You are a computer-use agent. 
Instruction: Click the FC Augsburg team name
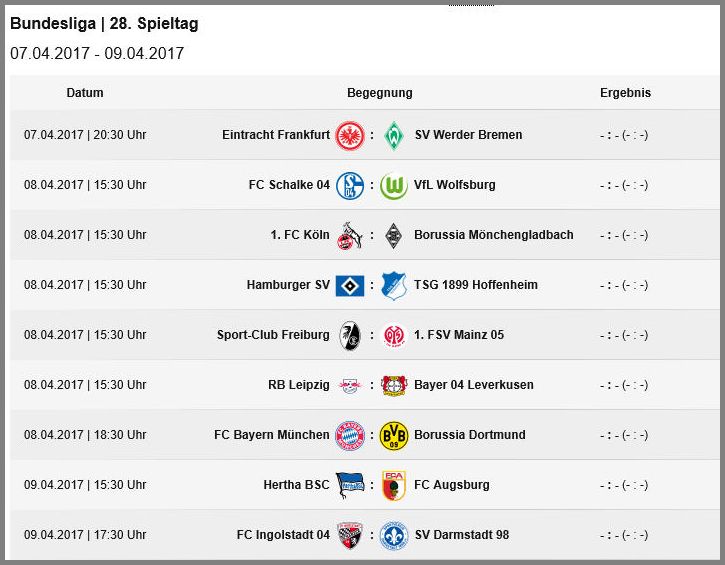(451, 485)
